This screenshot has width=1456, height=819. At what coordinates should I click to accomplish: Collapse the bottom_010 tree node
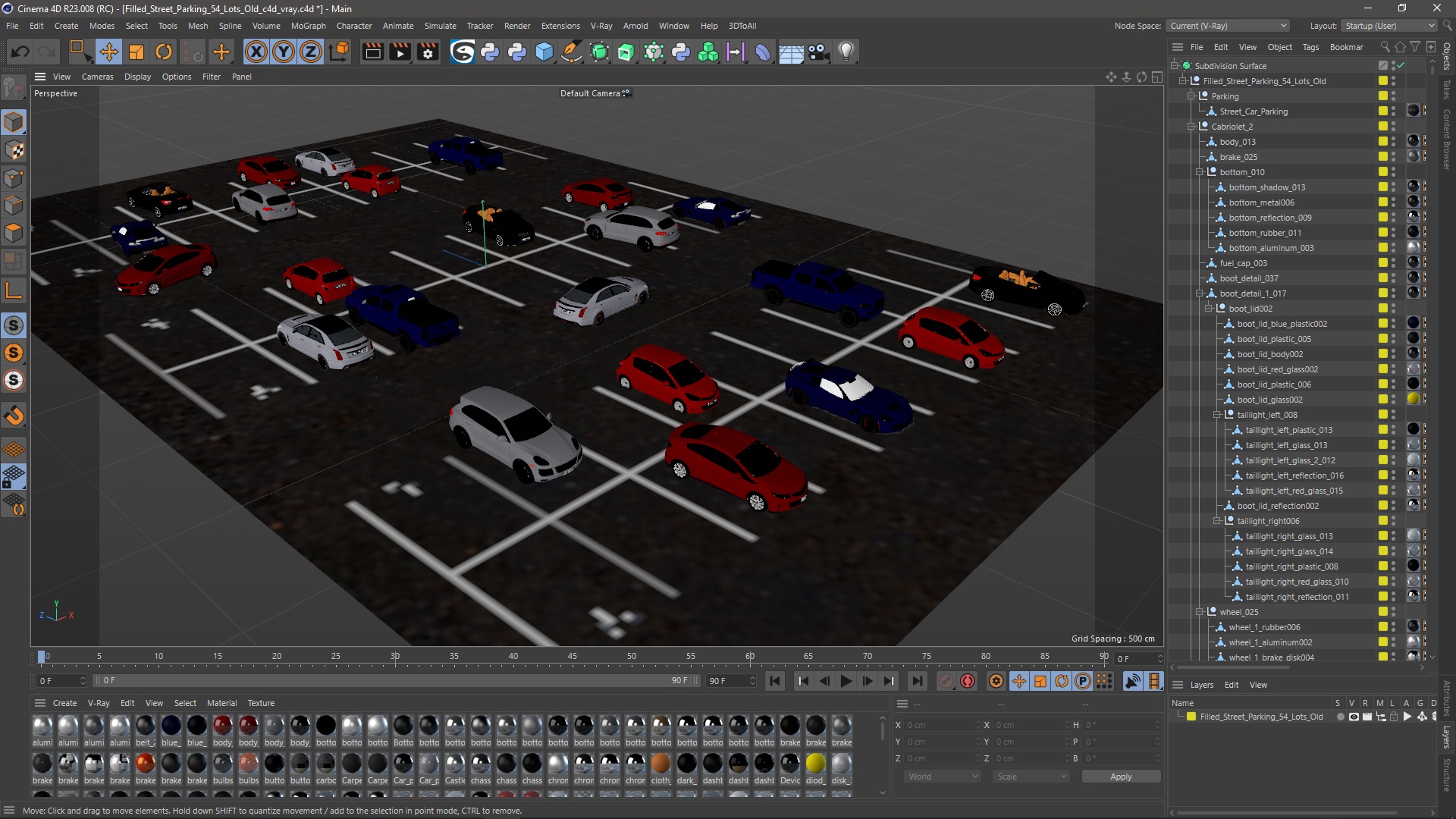[x=1200, y=172]
